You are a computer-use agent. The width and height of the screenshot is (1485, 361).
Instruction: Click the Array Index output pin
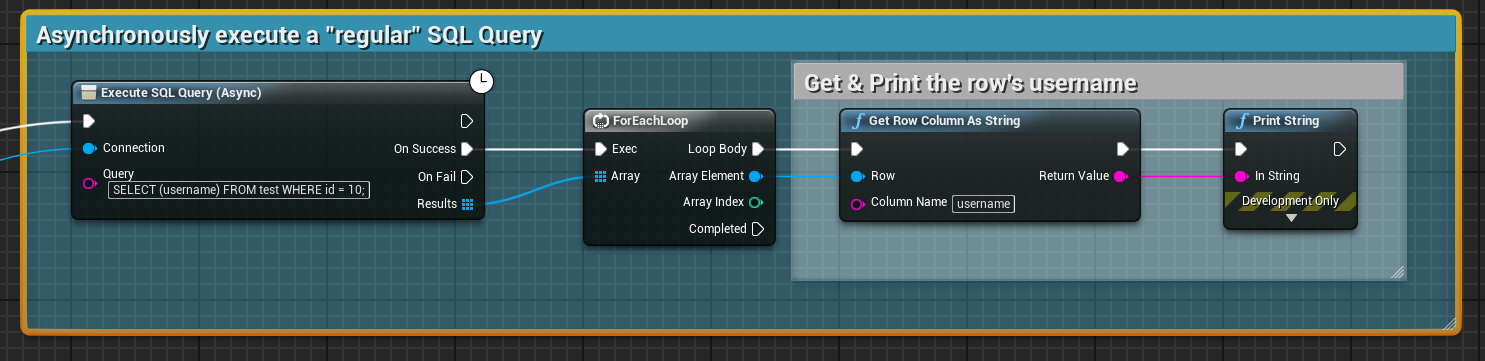[756, 202]
